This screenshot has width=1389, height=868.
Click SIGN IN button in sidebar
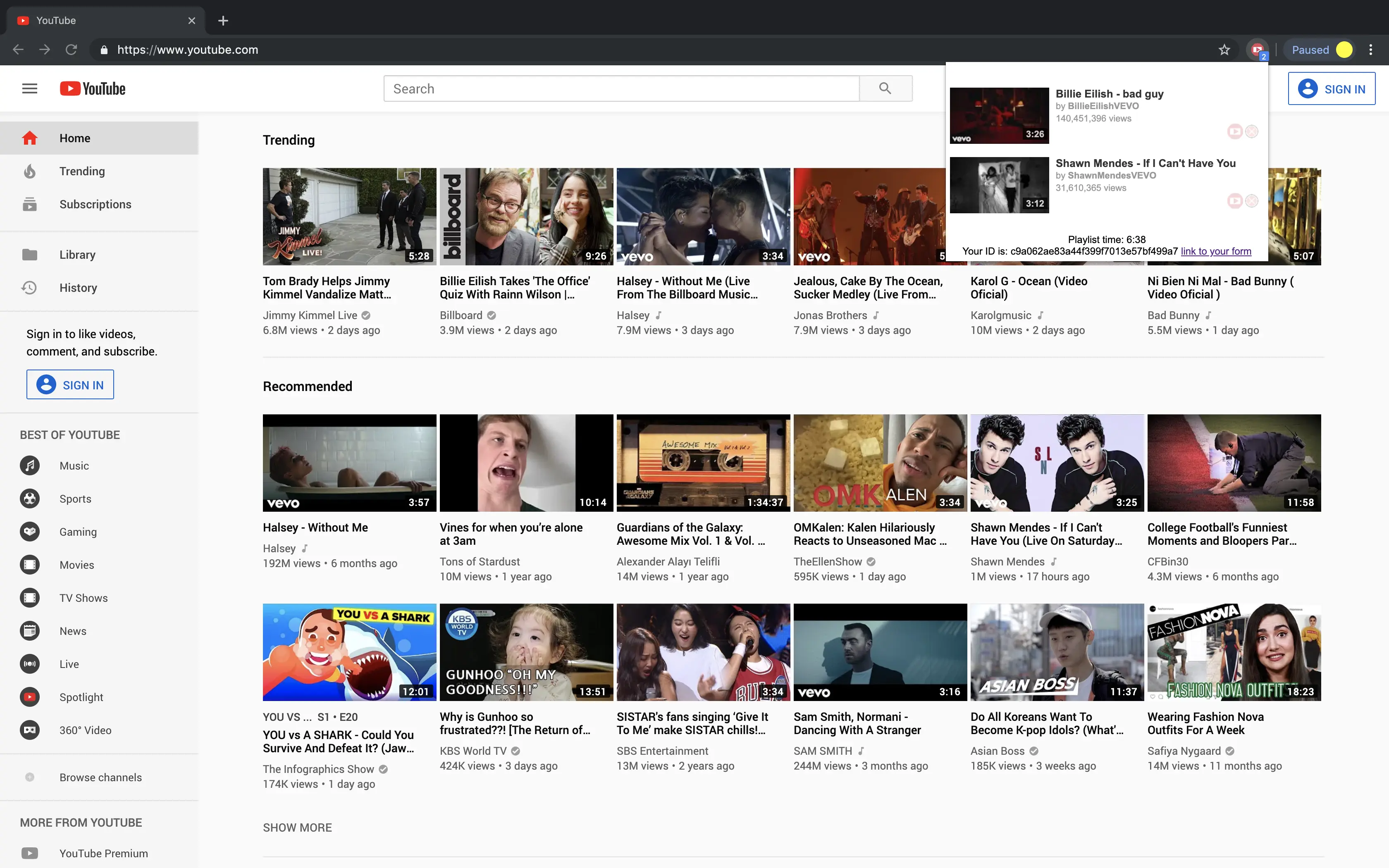pos(70,385)
